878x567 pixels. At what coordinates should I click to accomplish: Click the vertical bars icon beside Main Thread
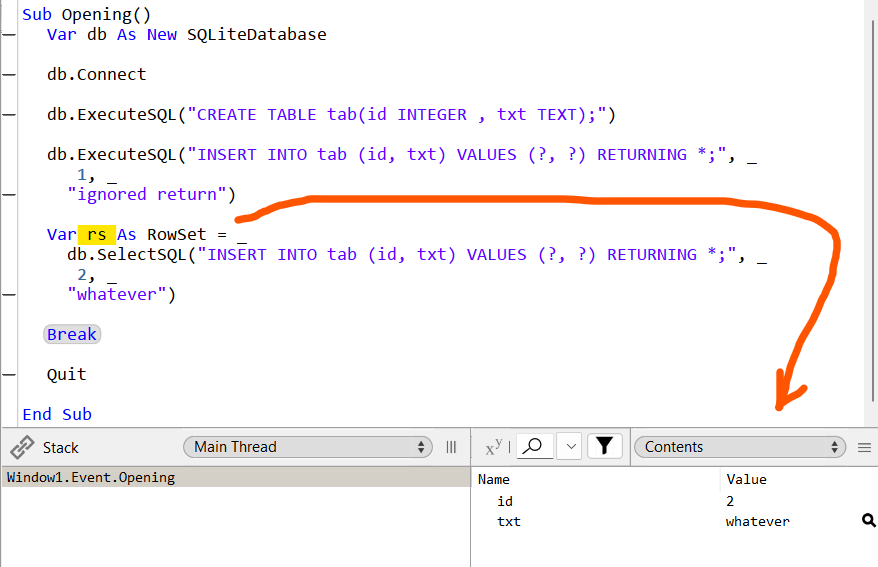click(x=451, y=447)
